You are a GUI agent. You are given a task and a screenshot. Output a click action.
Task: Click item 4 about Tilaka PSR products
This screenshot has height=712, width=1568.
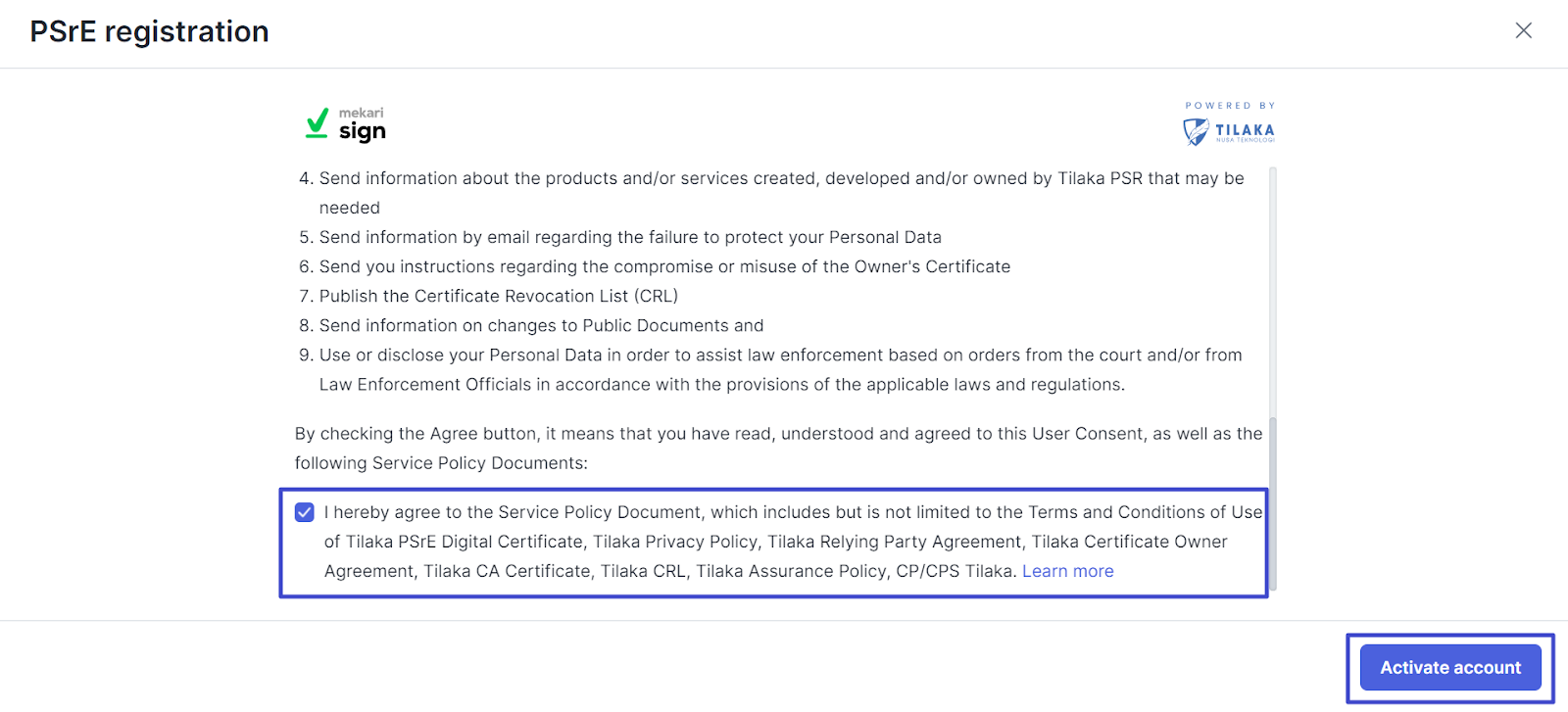tap(780, 179)
